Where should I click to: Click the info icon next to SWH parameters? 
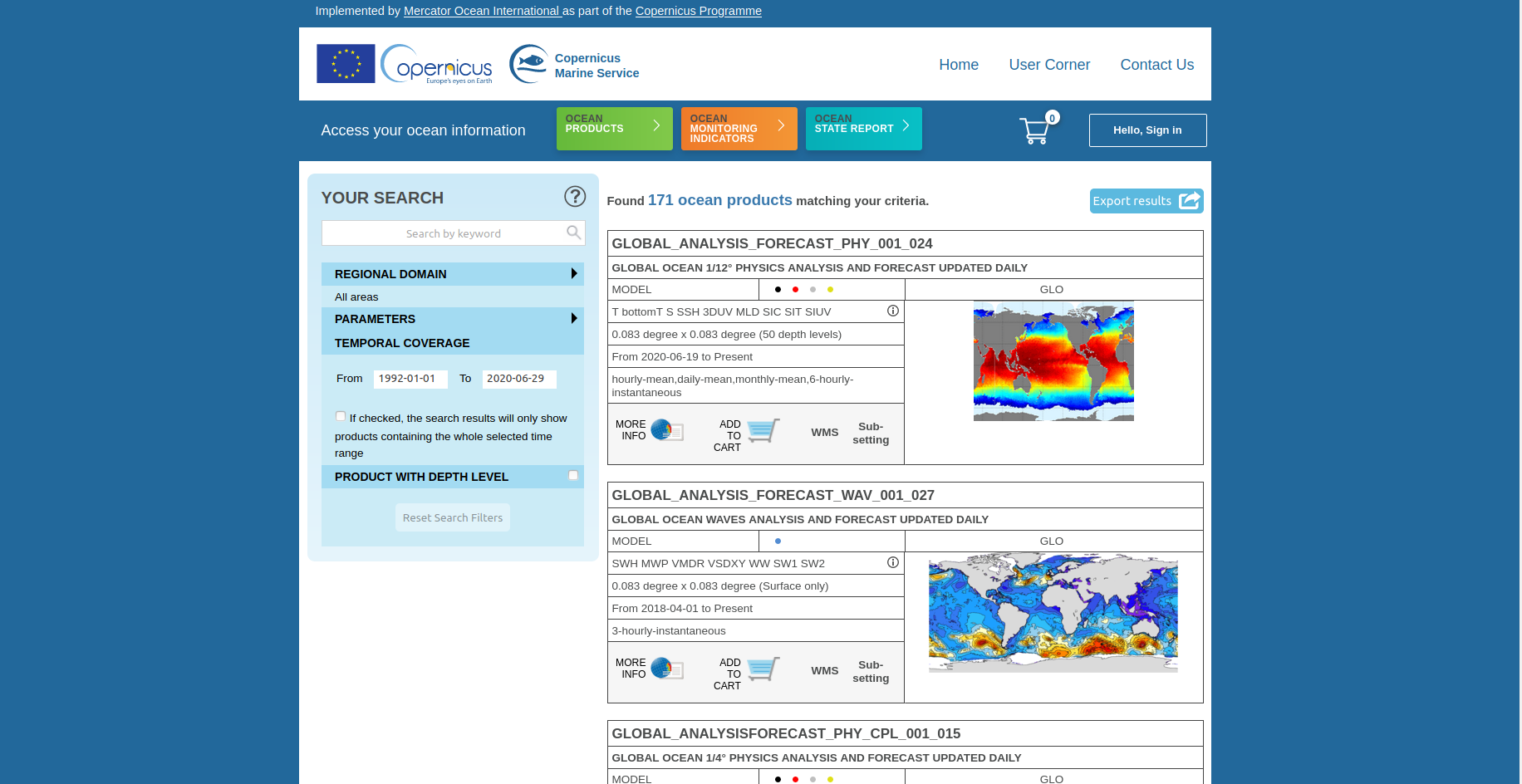pos(893,562)
